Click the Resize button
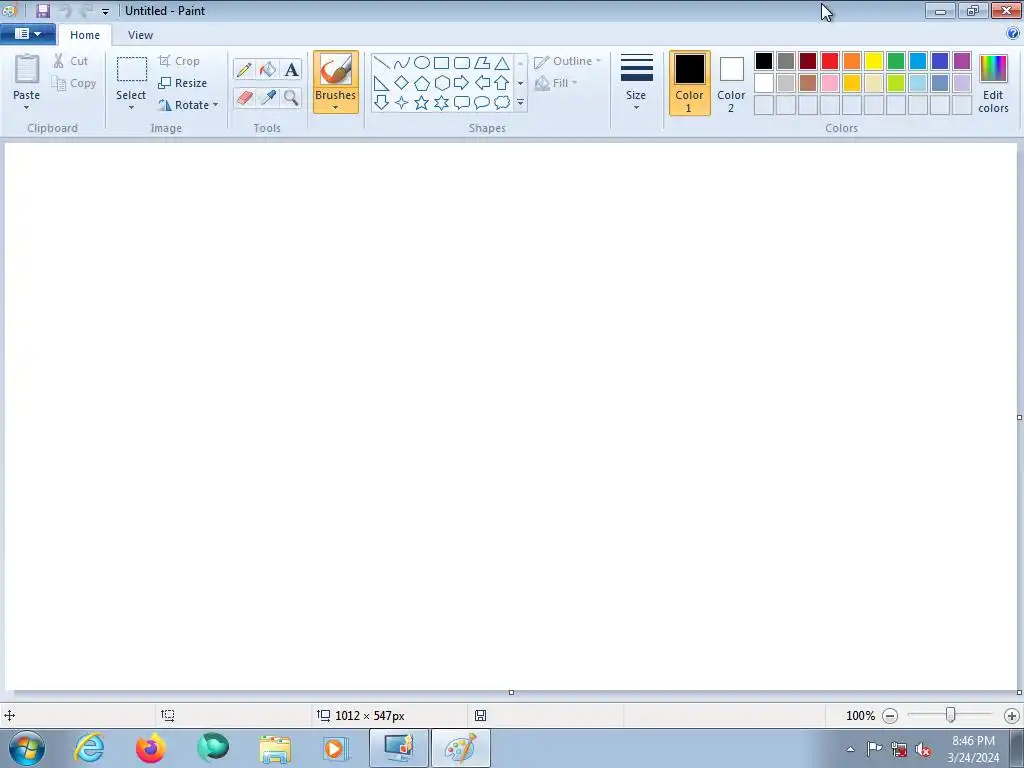 182,83
